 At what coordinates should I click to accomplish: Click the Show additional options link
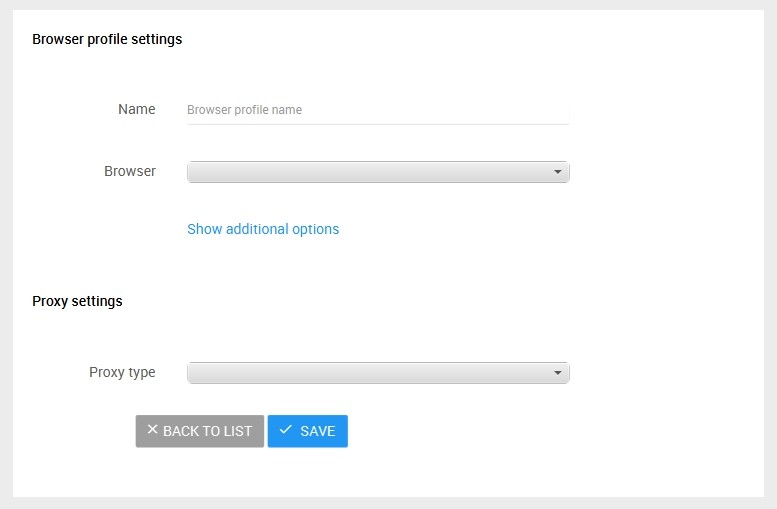click(263, 229)
